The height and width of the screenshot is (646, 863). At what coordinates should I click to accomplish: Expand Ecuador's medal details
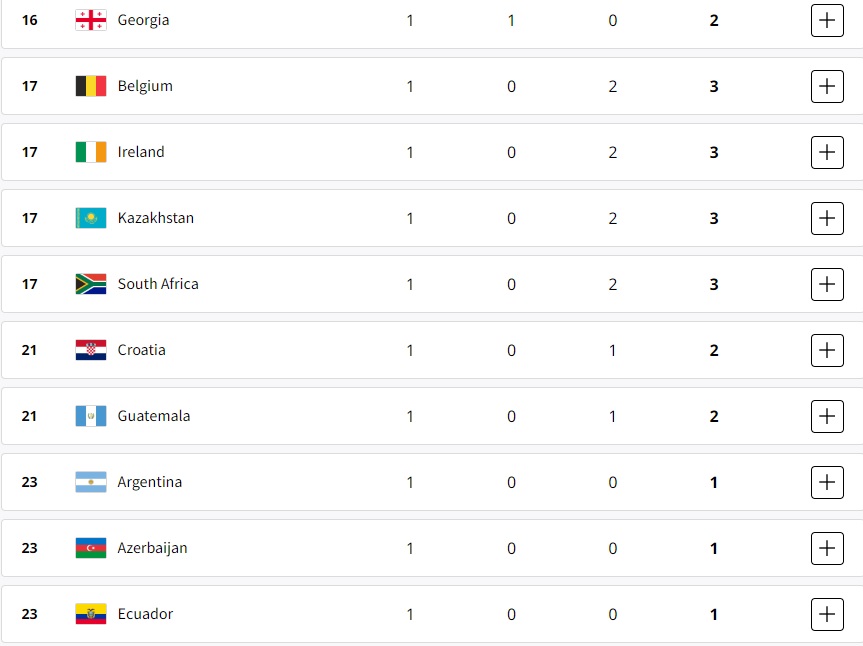coord(827,615)
